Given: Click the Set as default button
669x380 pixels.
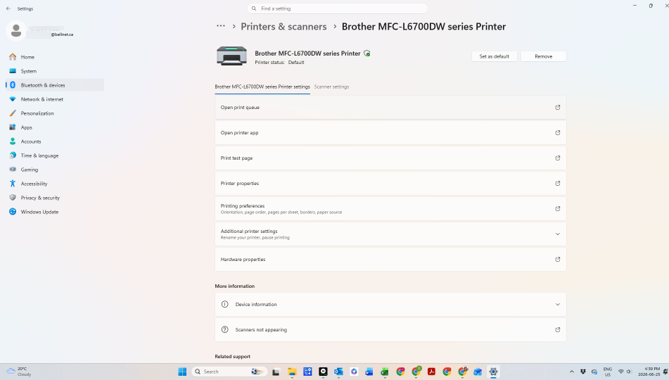Looking at the screenshot, I should click(x=494, y=56).
